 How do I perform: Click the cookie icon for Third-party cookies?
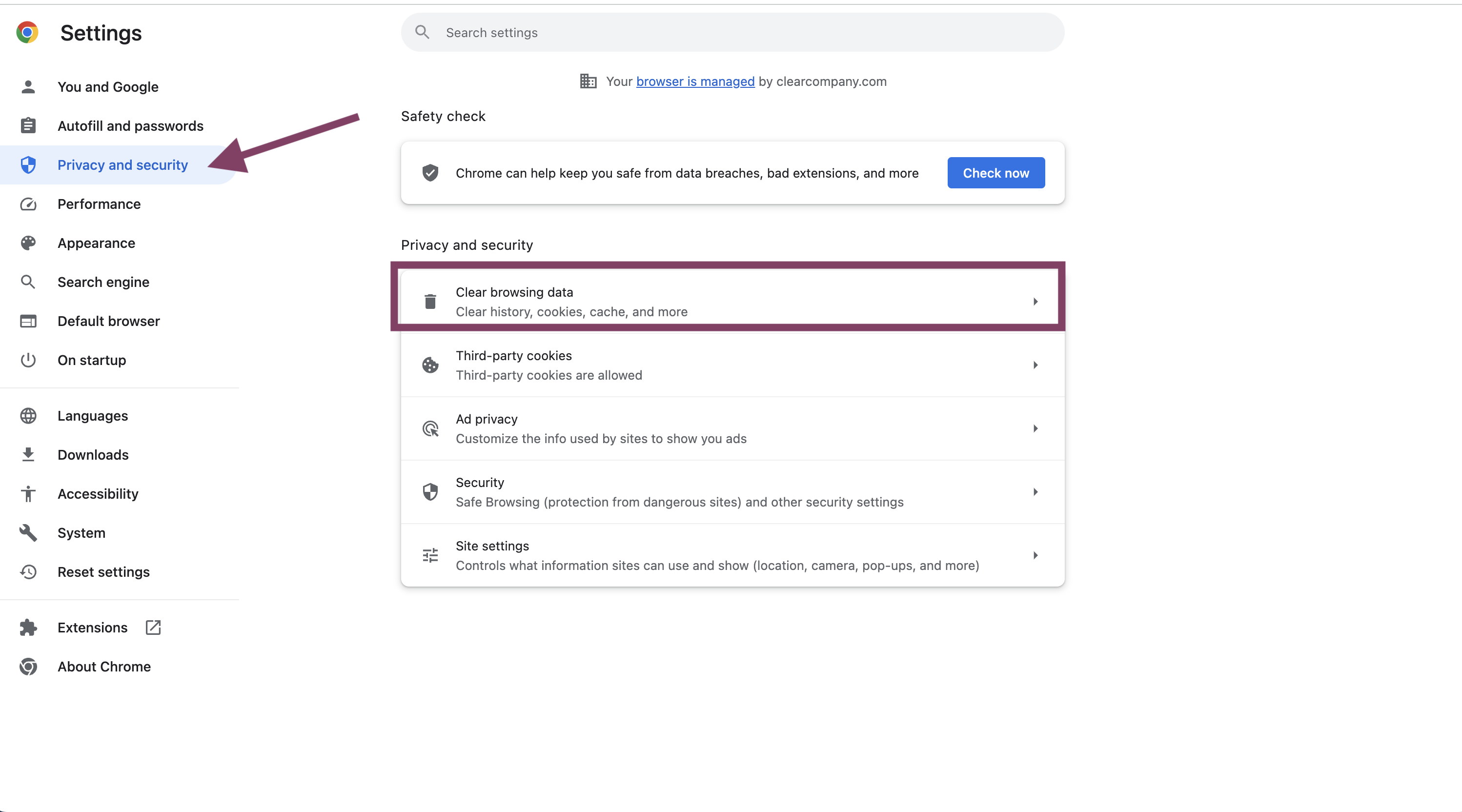click(430, 365)
